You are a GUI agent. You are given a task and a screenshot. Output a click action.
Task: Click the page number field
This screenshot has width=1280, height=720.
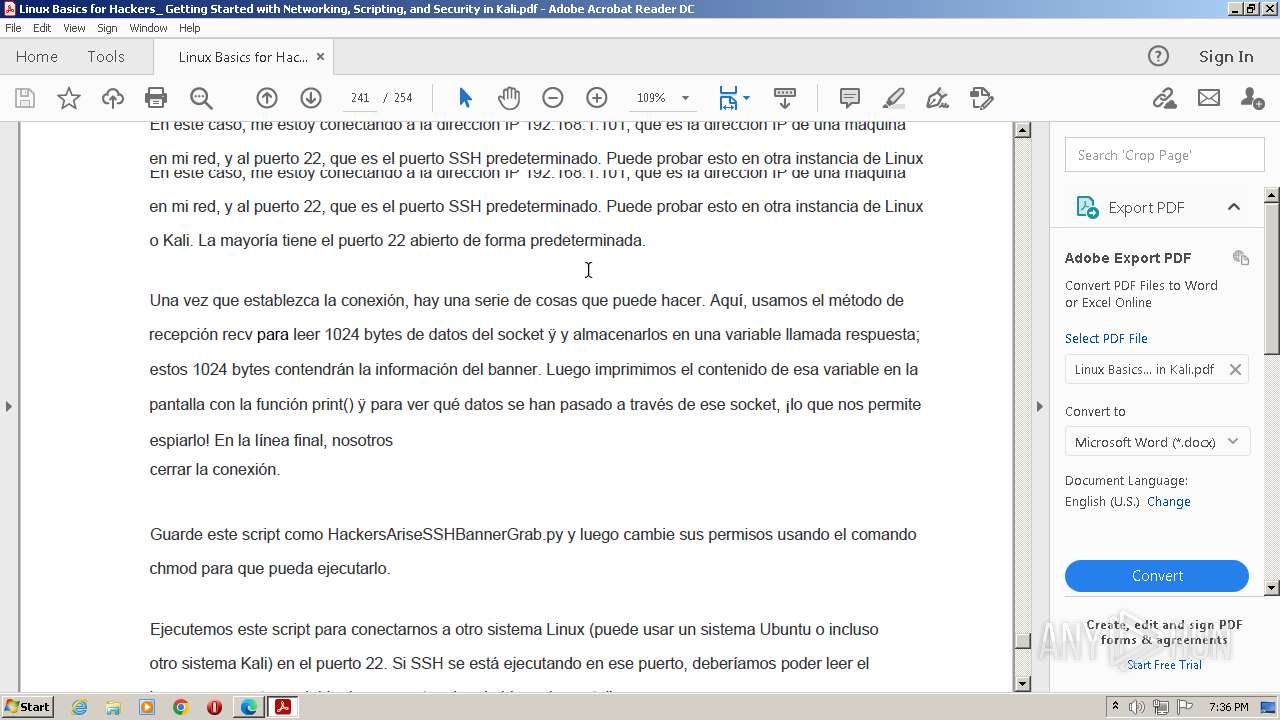360,98
